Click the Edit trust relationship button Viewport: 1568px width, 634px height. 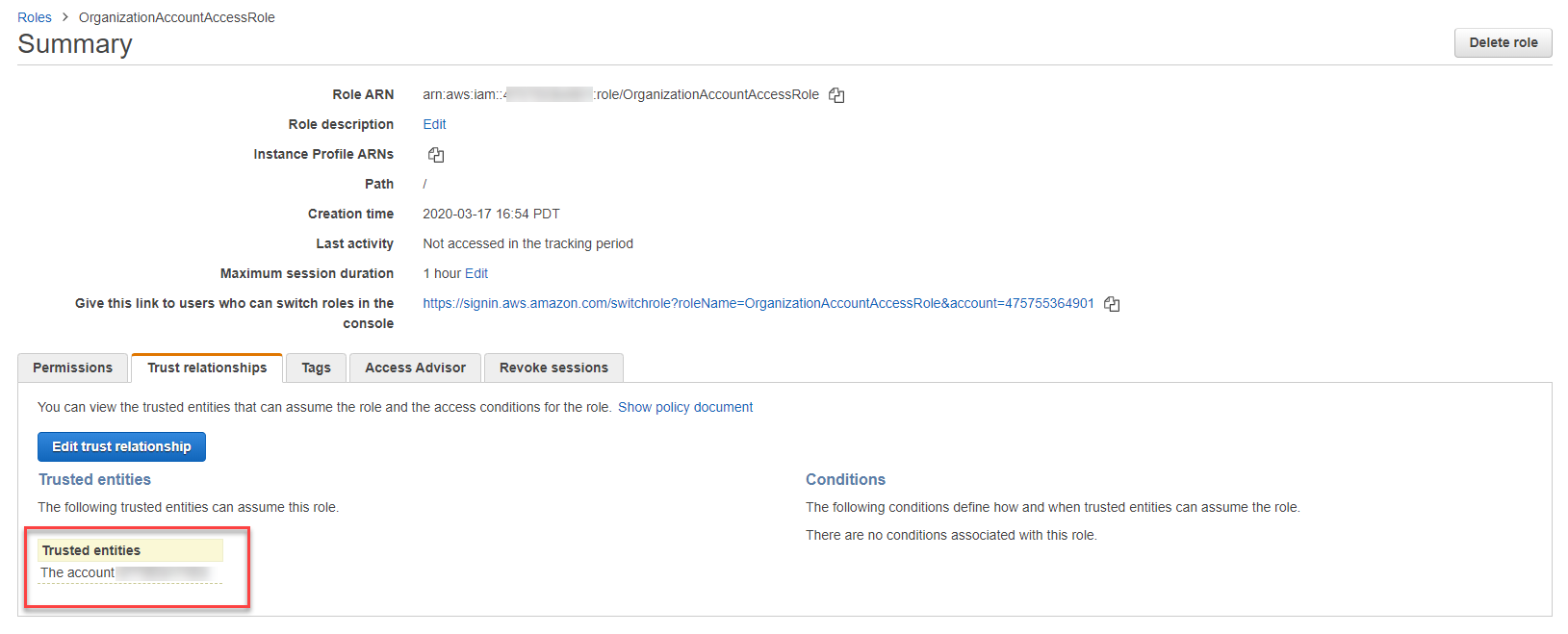tap(121, 446)
